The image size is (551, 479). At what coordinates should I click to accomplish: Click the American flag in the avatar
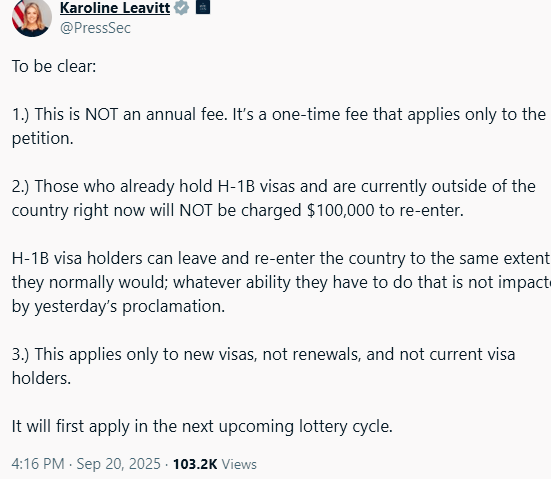click(18, 14)
